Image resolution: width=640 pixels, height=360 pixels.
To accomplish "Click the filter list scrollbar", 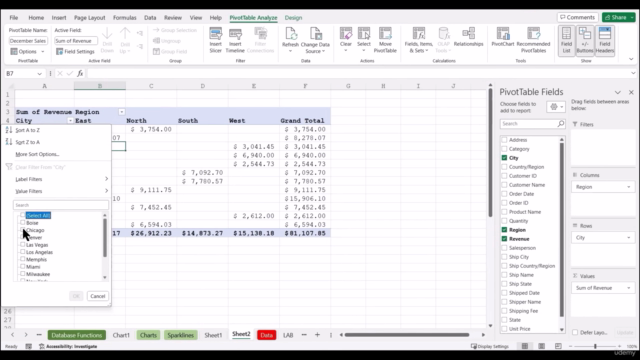I will point(105,238).
